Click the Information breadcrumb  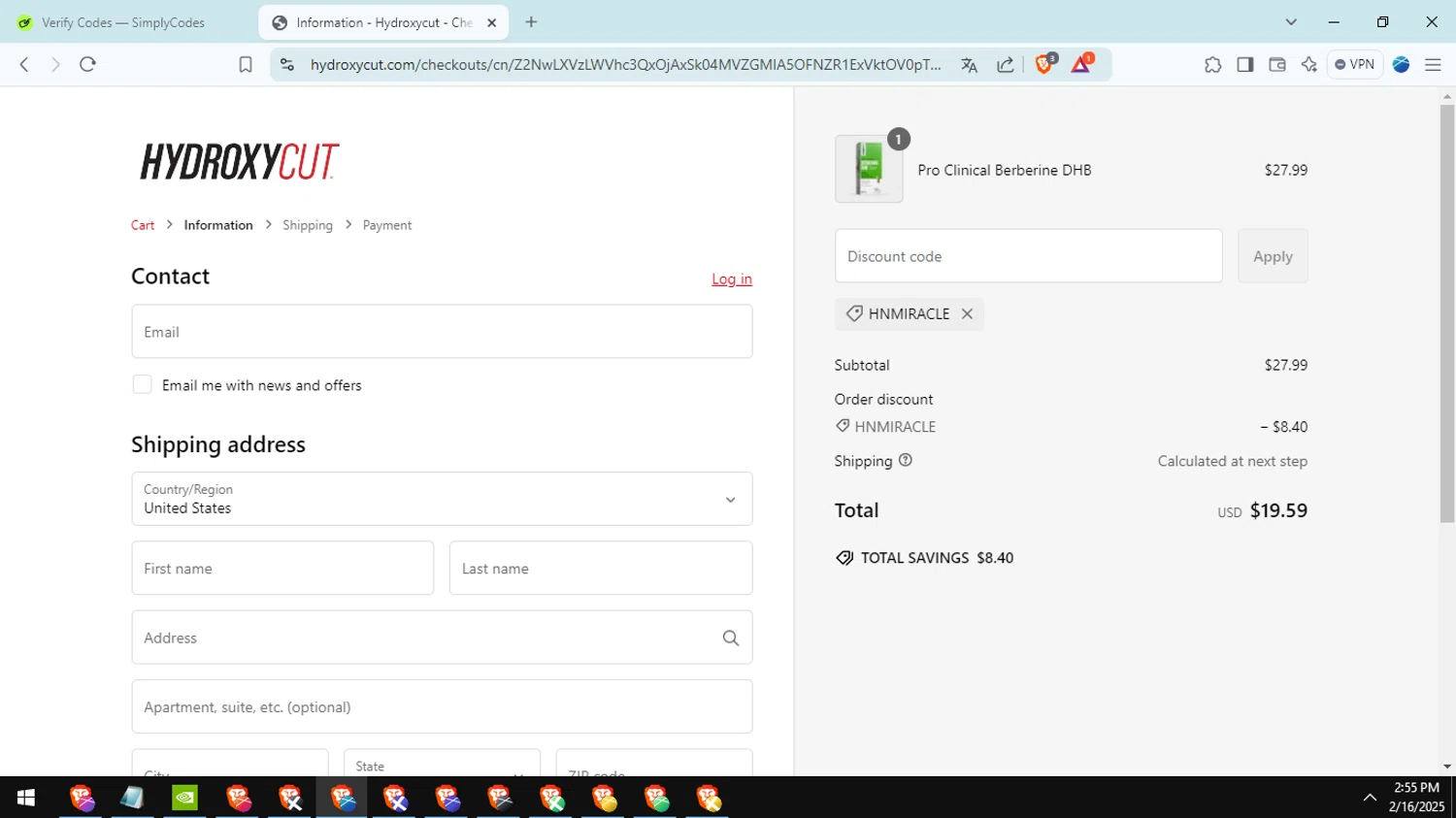tap(218, 225)
